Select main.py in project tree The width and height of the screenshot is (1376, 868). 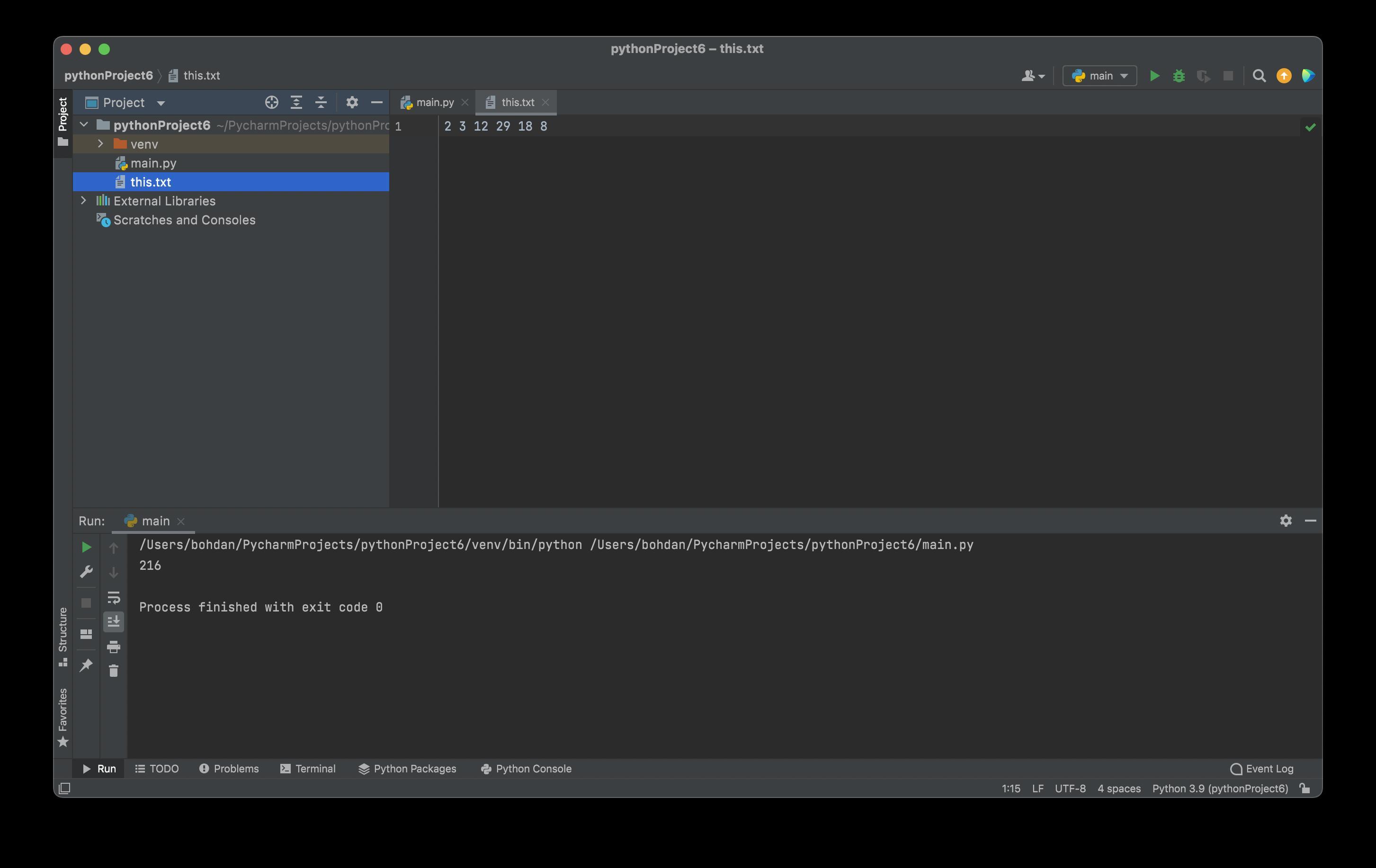pyautogui.click(x=153, y=163)
